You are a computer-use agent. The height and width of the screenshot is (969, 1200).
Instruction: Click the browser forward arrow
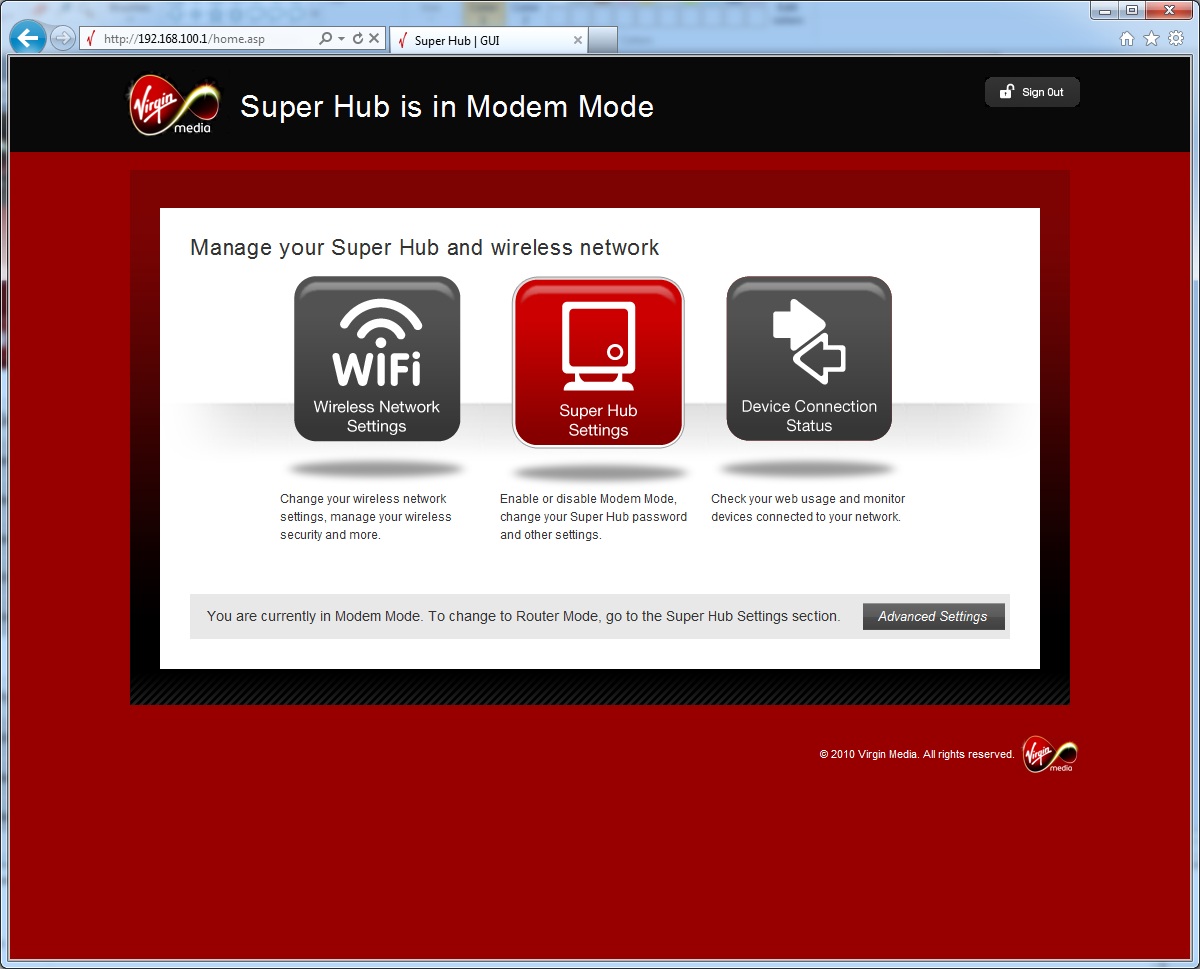[62, 39]
